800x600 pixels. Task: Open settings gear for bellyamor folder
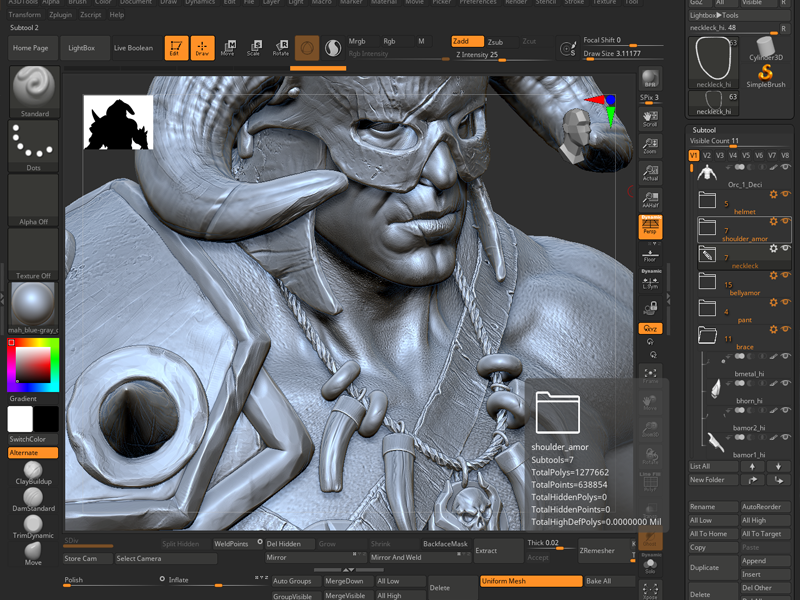click(773, 275)
